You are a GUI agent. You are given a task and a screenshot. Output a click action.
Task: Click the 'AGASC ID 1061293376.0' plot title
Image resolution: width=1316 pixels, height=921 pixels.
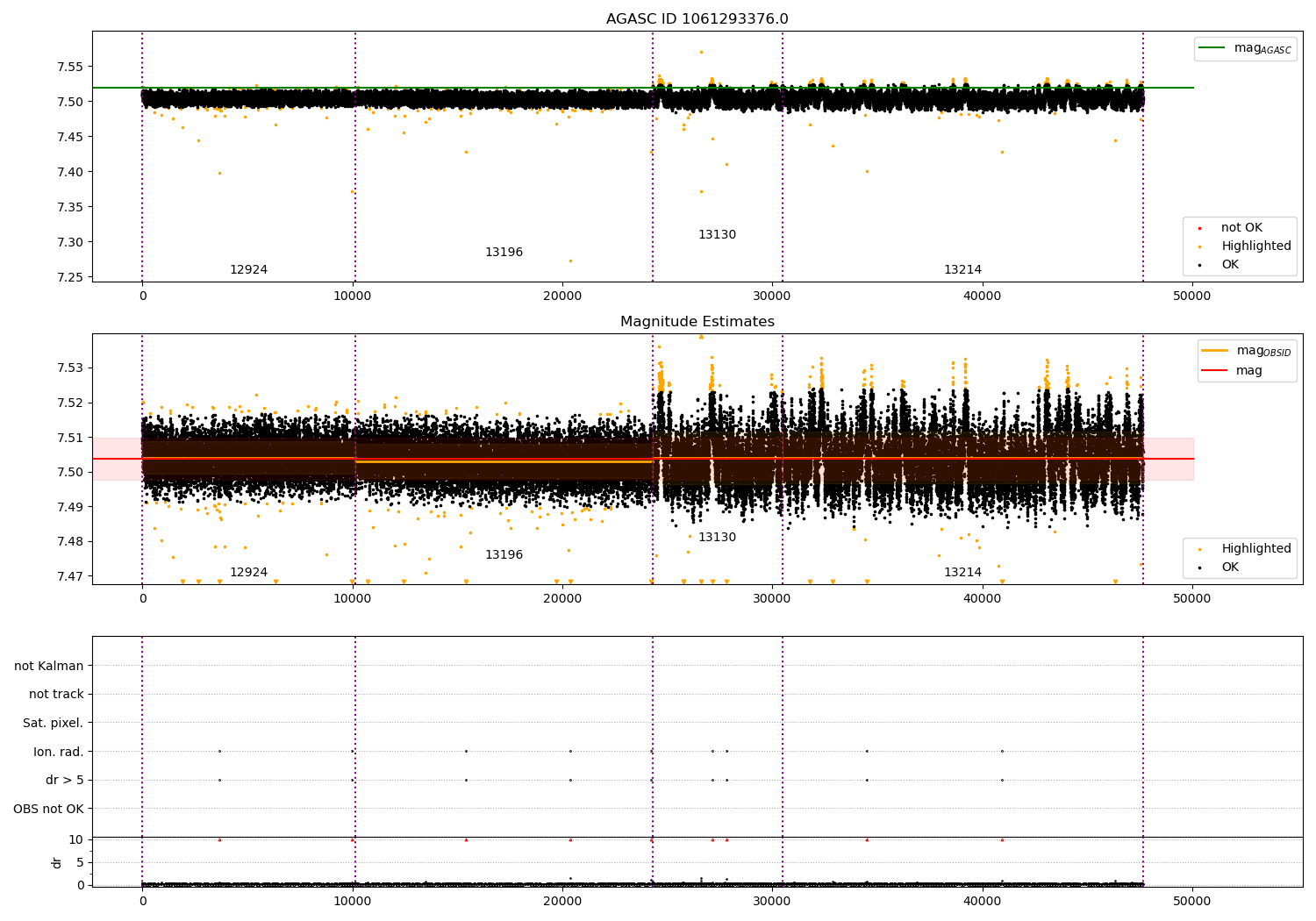tap(697, 19)
